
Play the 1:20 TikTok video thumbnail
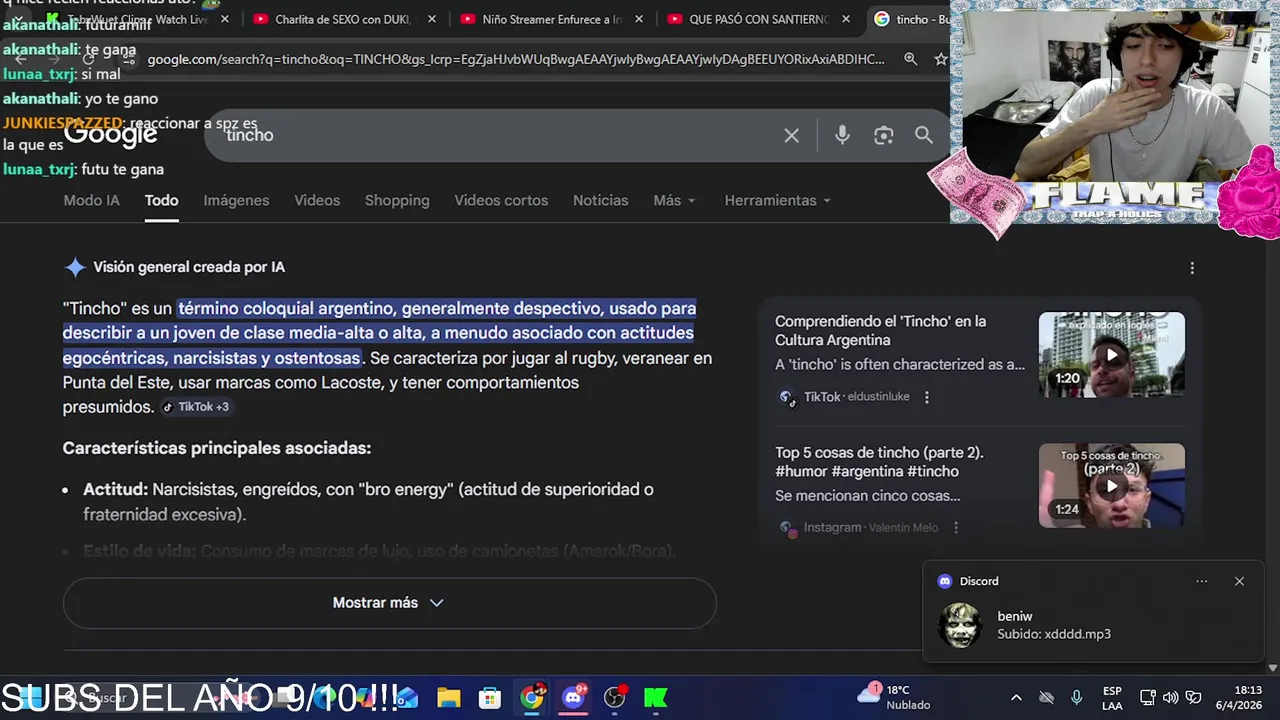(1111, 355)
